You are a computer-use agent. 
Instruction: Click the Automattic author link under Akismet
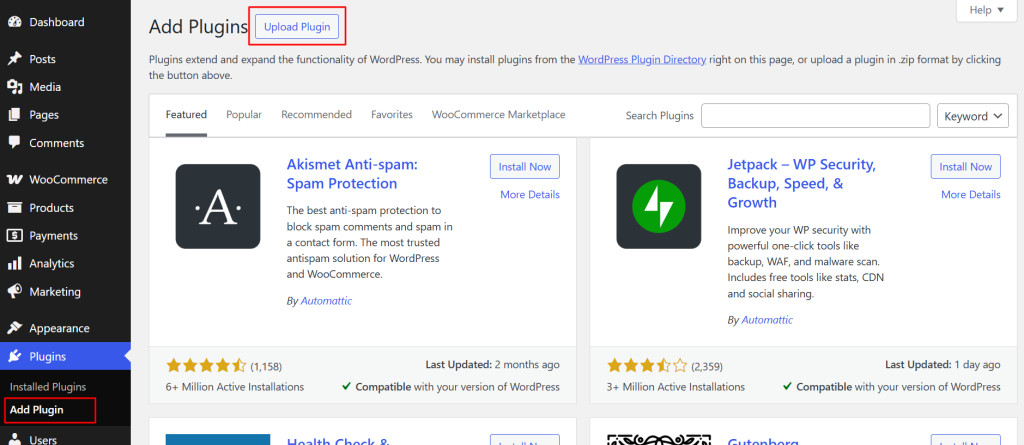(326, 301)
